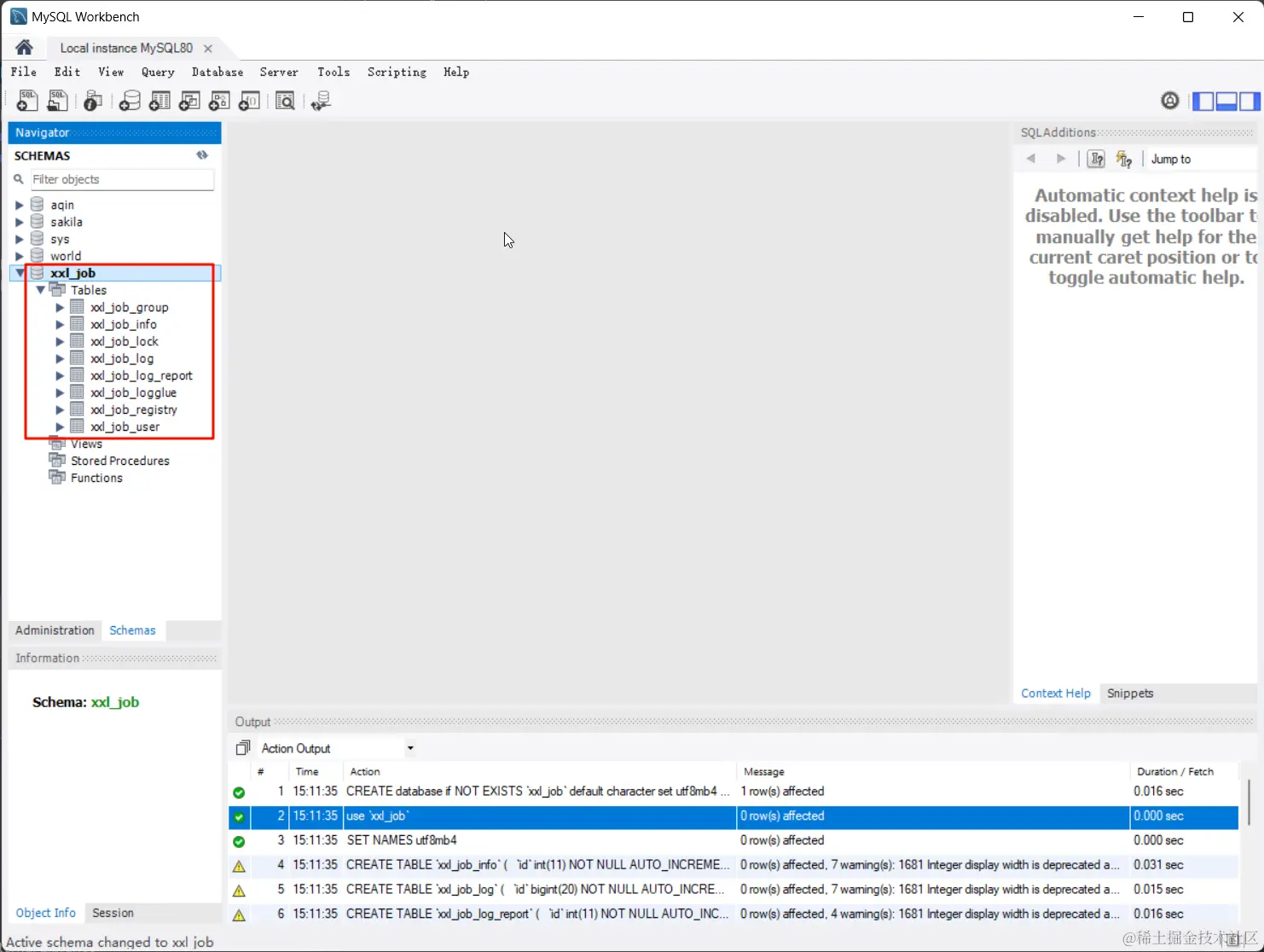Click the sakila database icon
This screenshot has width=1264, height=952.
click(37, 222)
